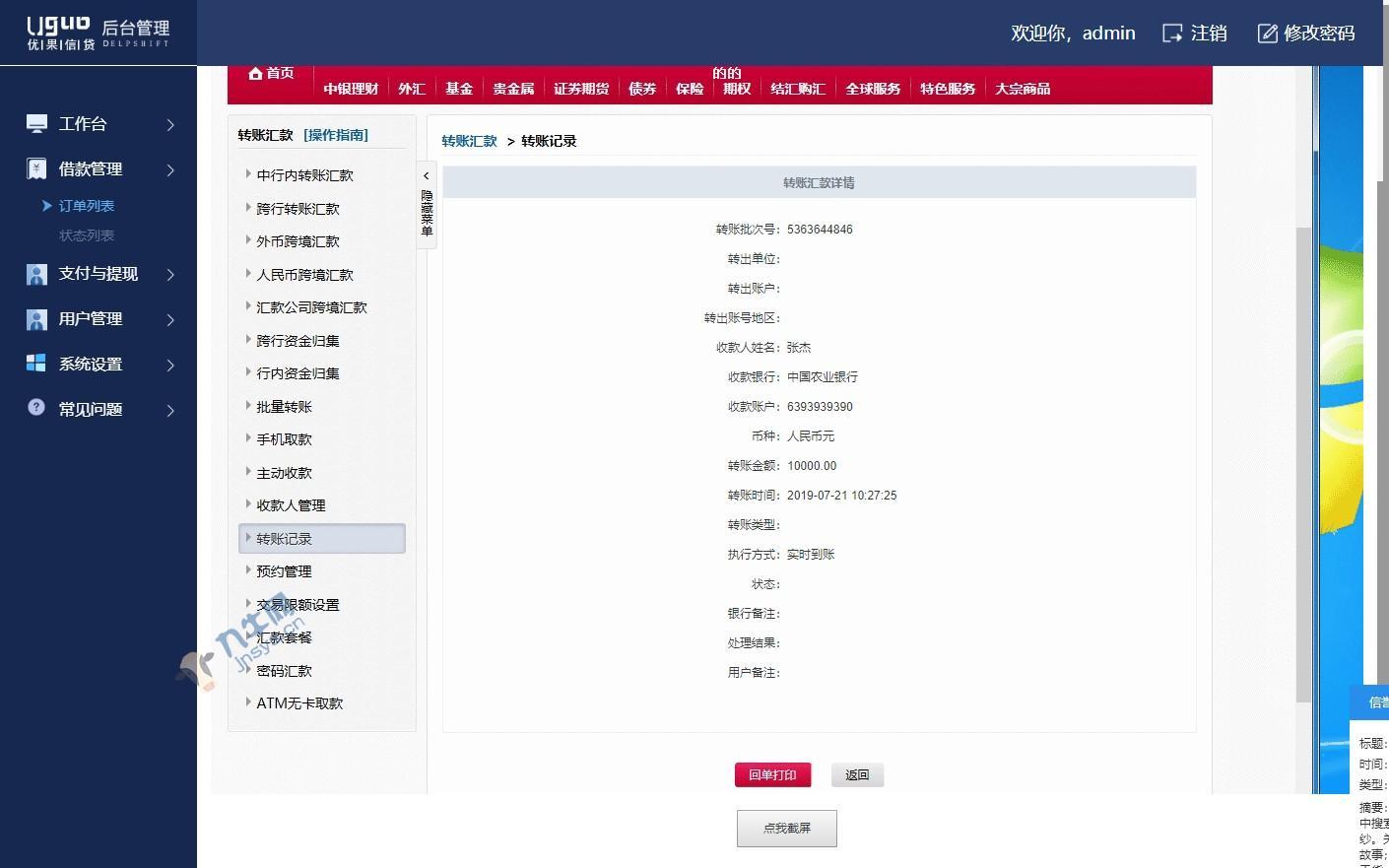Expand the 工作台 sidebar chevron
The height and width of the screenshot is (868, 1389).
170,125
